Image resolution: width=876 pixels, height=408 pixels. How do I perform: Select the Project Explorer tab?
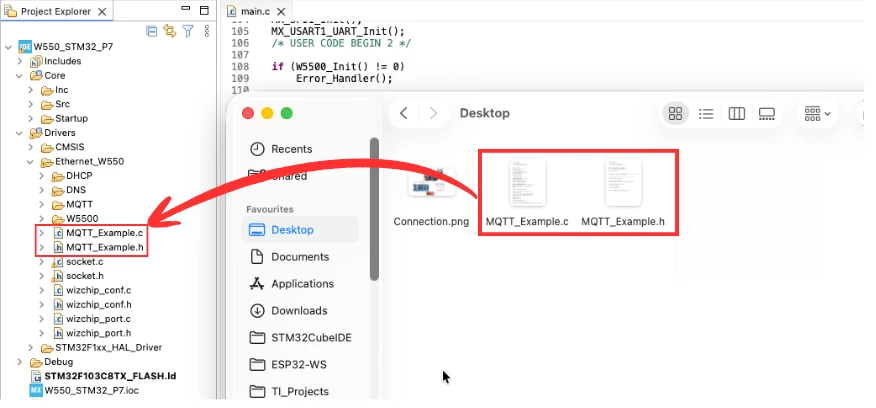[x=56, y=12]
